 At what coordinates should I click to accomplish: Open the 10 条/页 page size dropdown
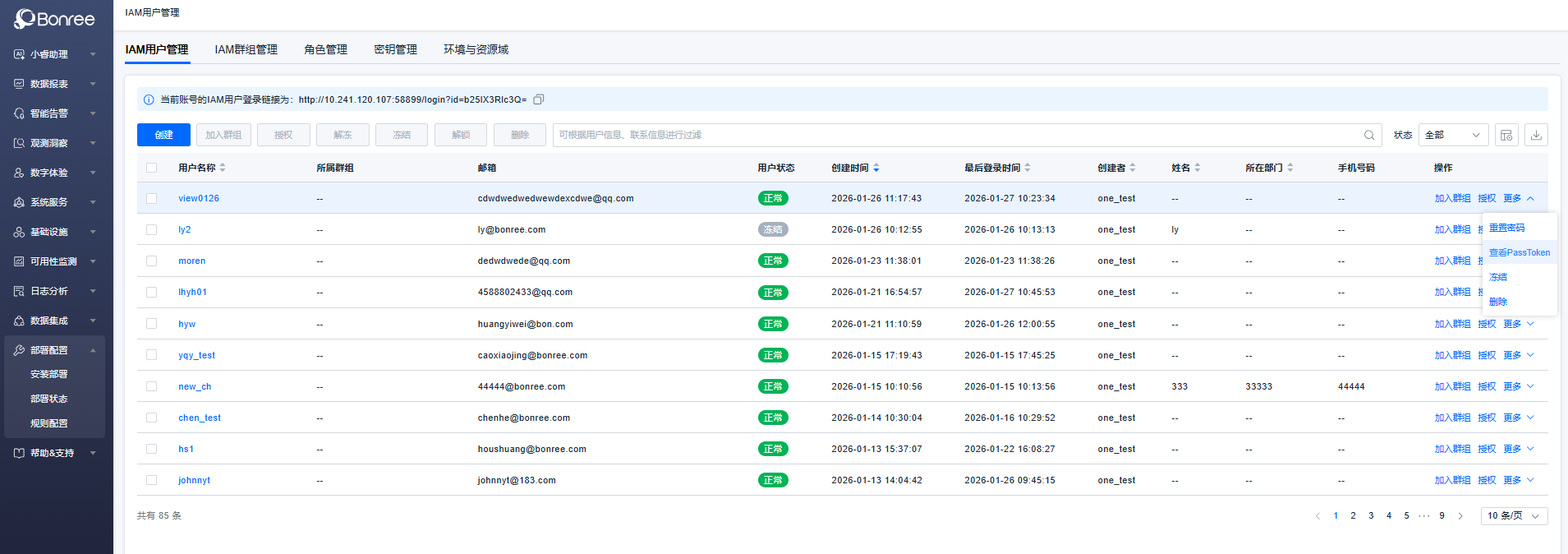[x=1514, y=516]
